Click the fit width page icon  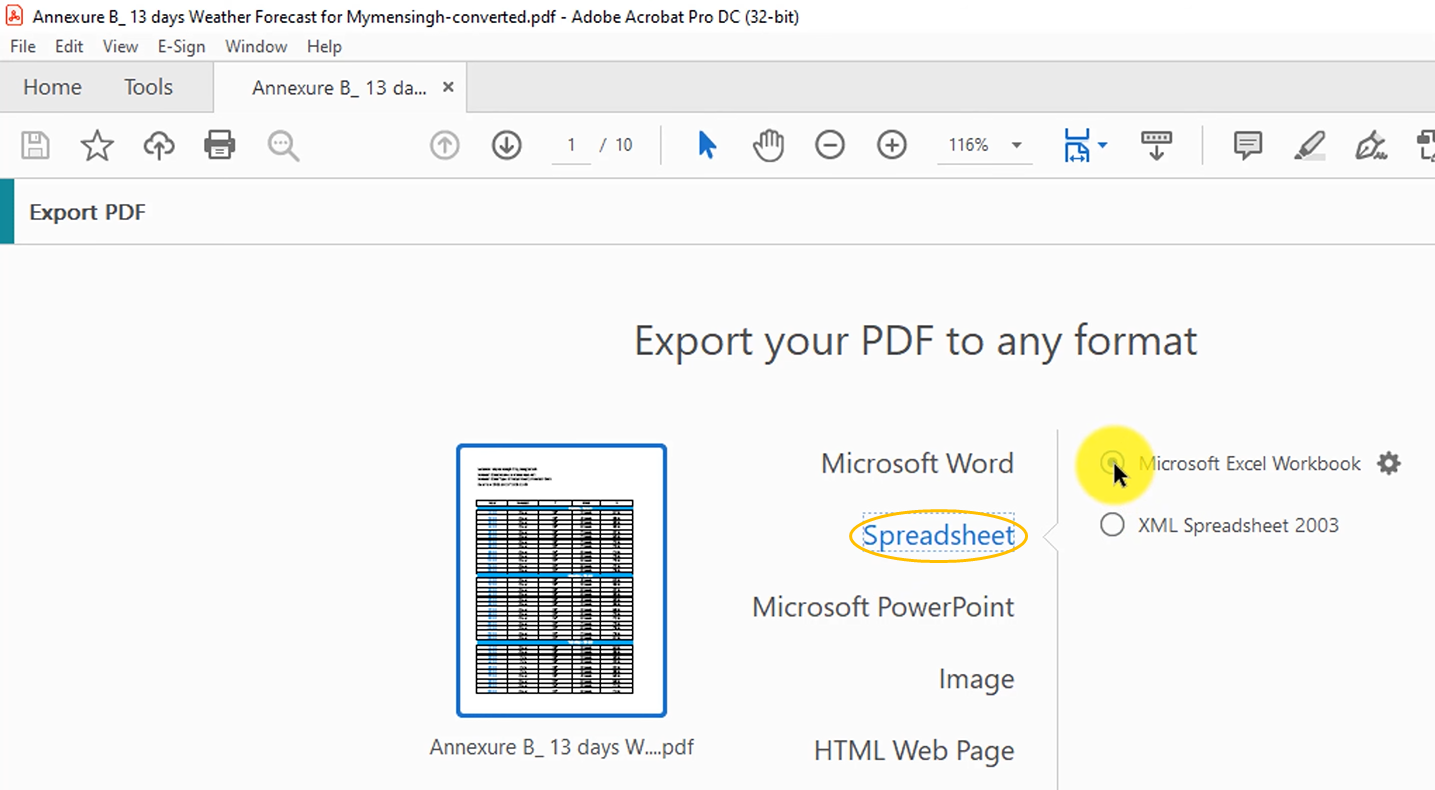click(x=1077, y=145)
